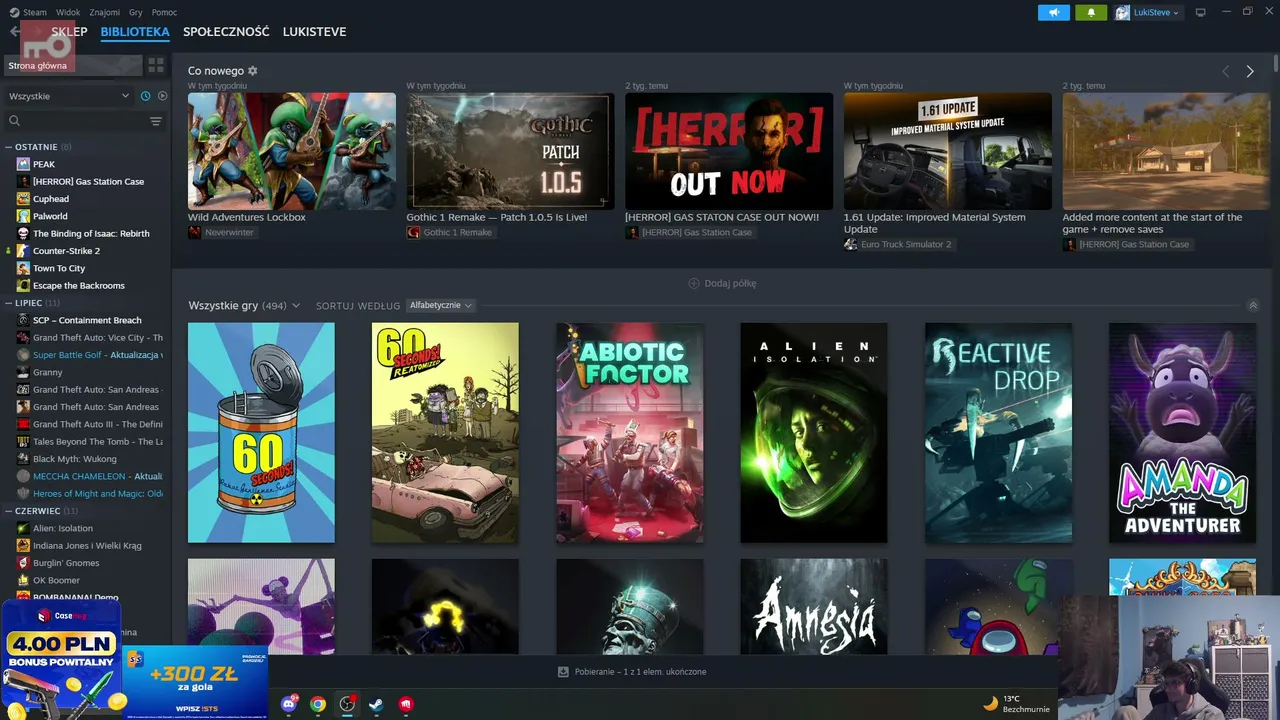Open the Alien Isolation game cover
The width and height of the screenshot is (1280, 720).
click(x=814, y=433)
